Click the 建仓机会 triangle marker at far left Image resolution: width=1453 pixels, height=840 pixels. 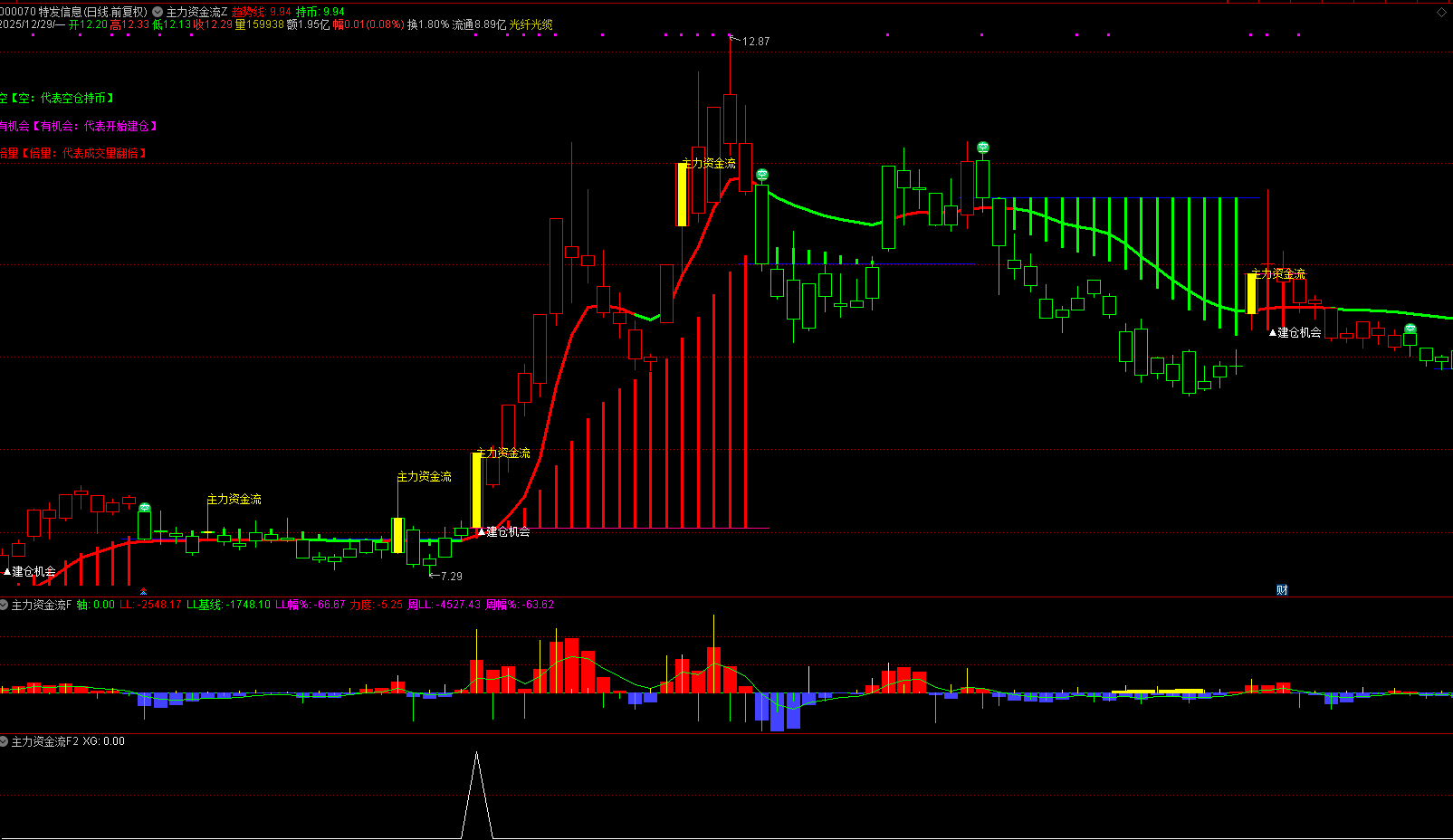pyautogui.click(x=31, y=571)
